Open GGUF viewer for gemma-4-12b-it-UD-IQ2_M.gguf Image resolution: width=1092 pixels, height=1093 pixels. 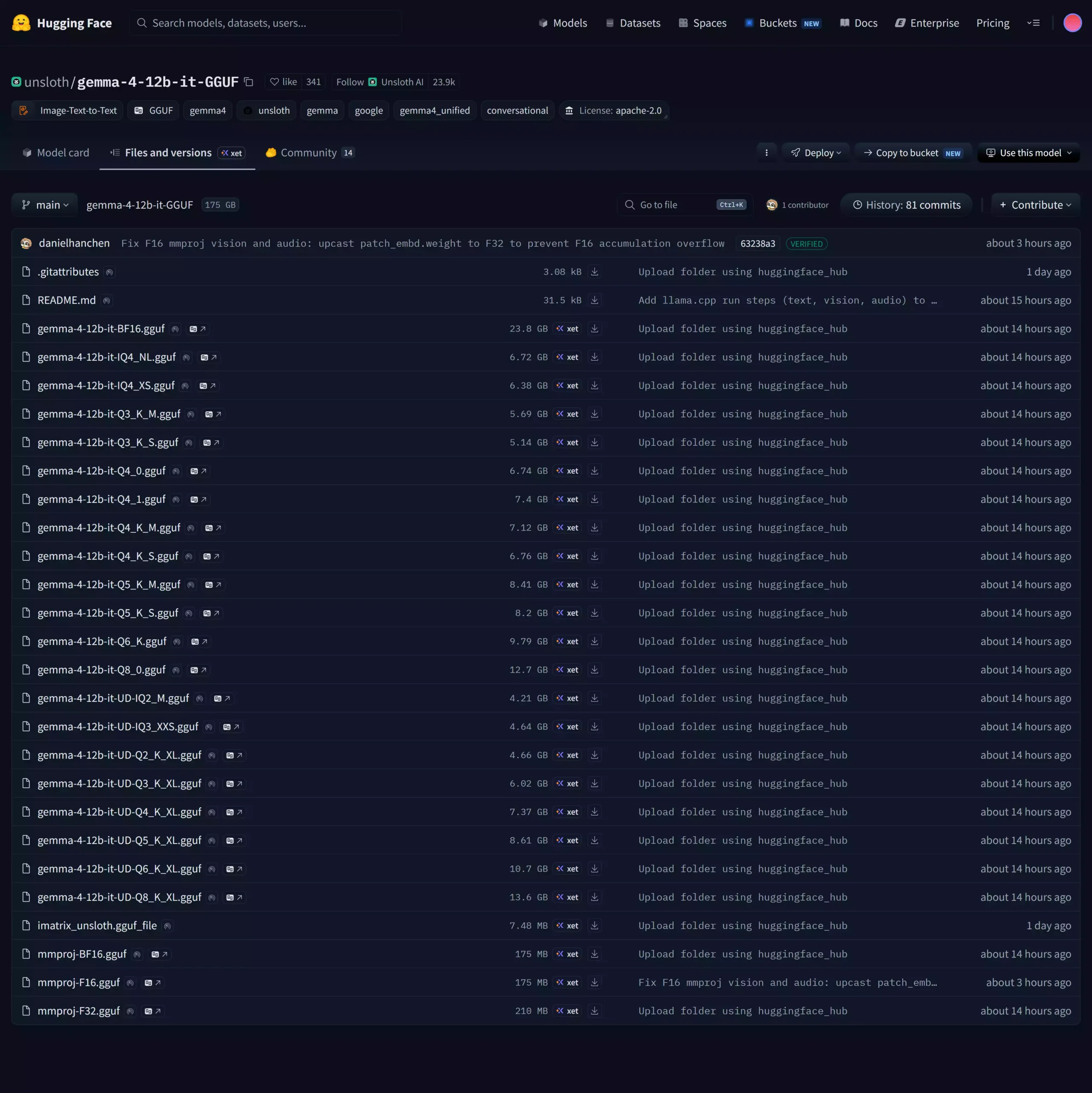click(222, 698)
